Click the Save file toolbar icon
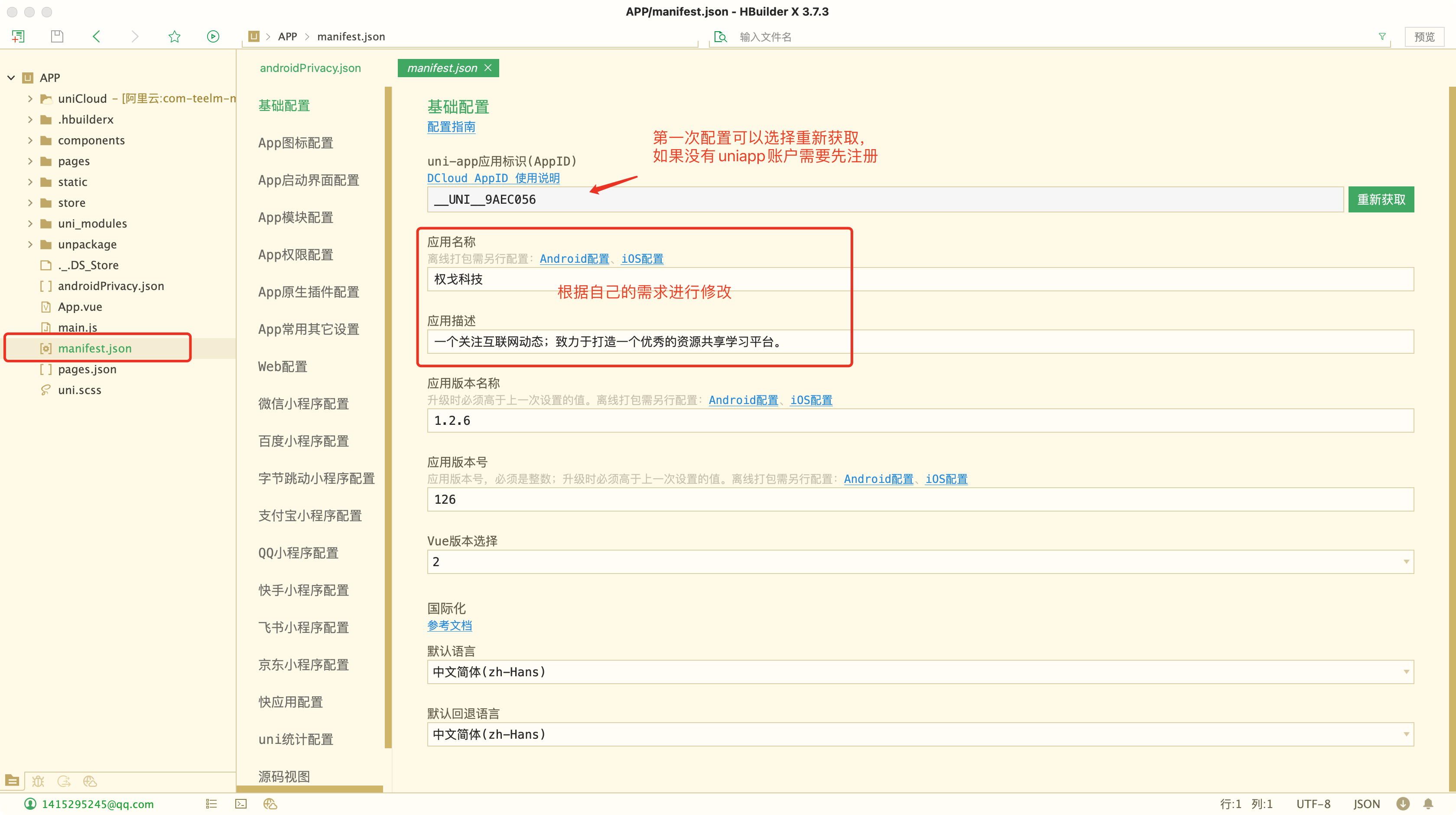Viewport: 1456px width, 815px height. [x=57, y=37]
